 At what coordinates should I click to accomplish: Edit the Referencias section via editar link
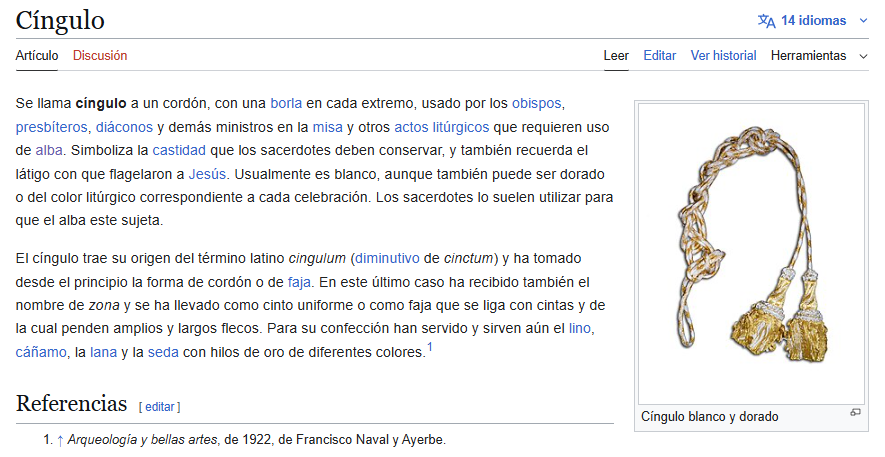click(160, 407)
